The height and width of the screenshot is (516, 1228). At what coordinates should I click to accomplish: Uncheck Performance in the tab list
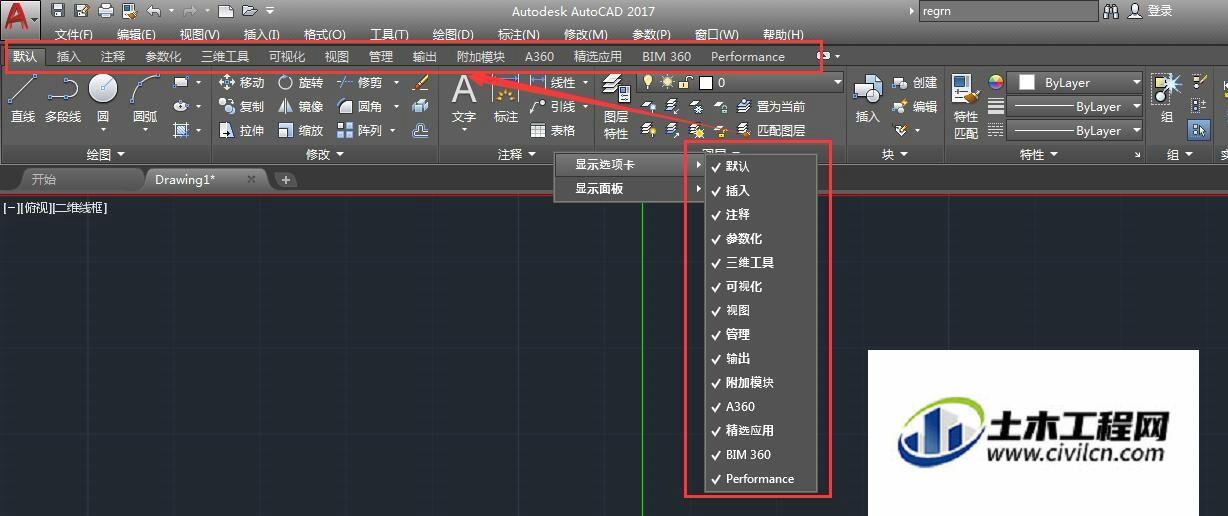tap(761, 479)
